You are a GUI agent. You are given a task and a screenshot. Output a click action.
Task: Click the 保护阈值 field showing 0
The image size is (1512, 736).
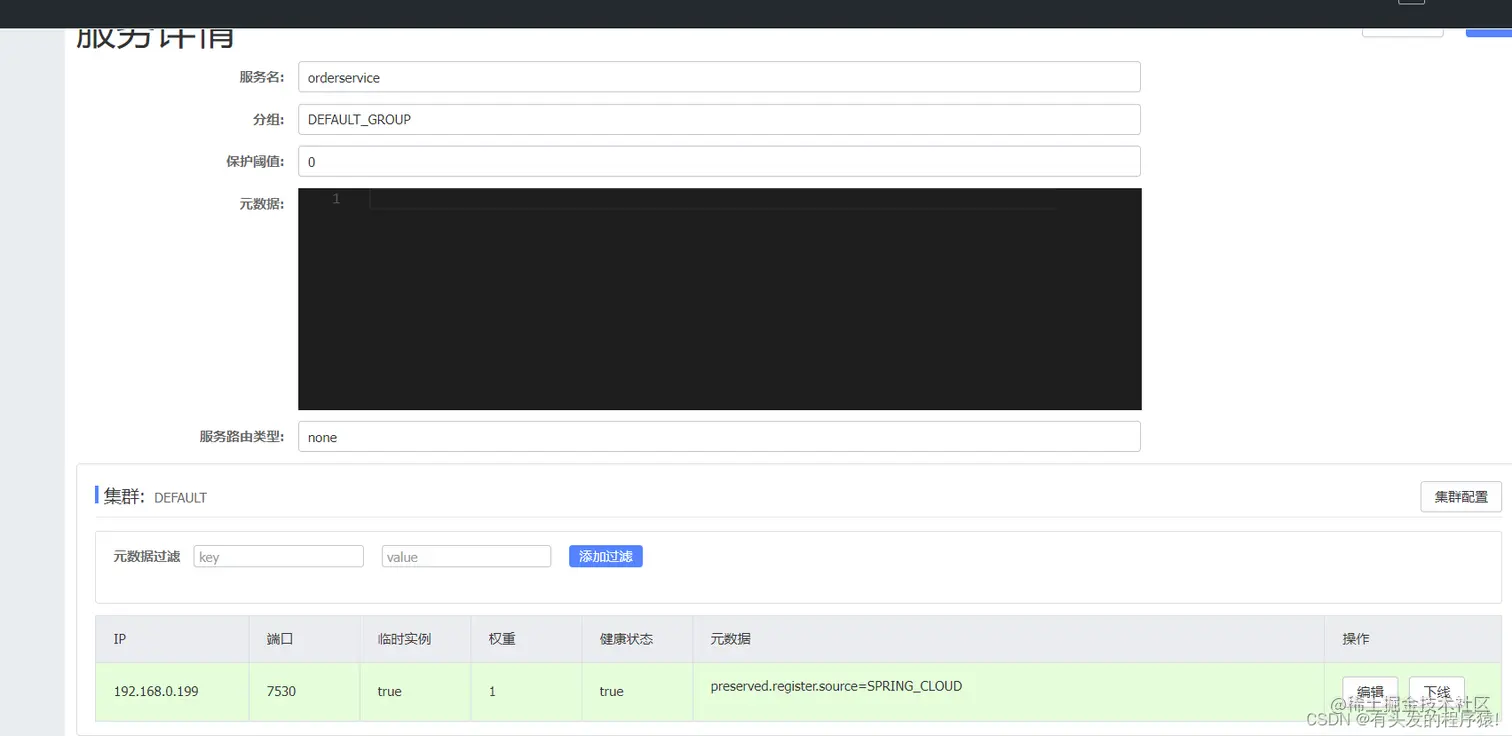719,161
